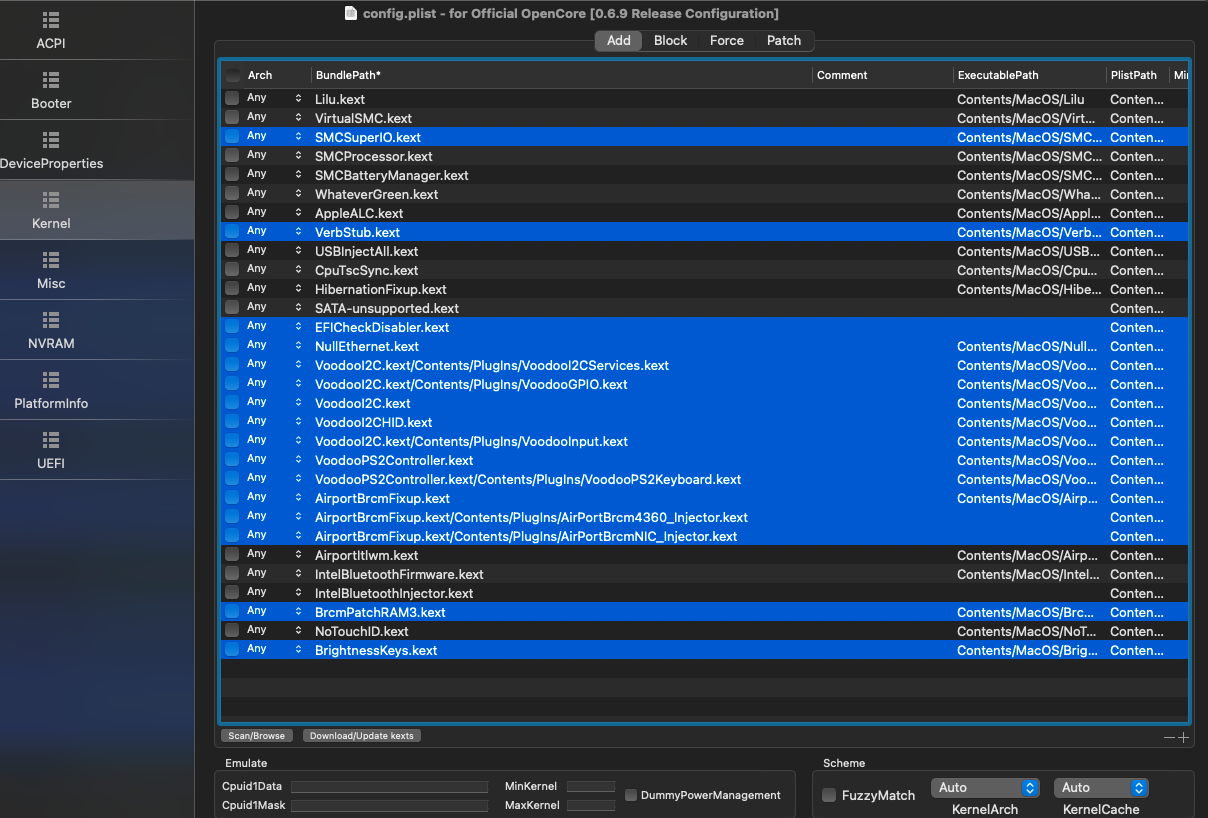This screenshot has height=818, width=1208.
Task: Open the KernelArch Auto dropdown
Action: 985,788
